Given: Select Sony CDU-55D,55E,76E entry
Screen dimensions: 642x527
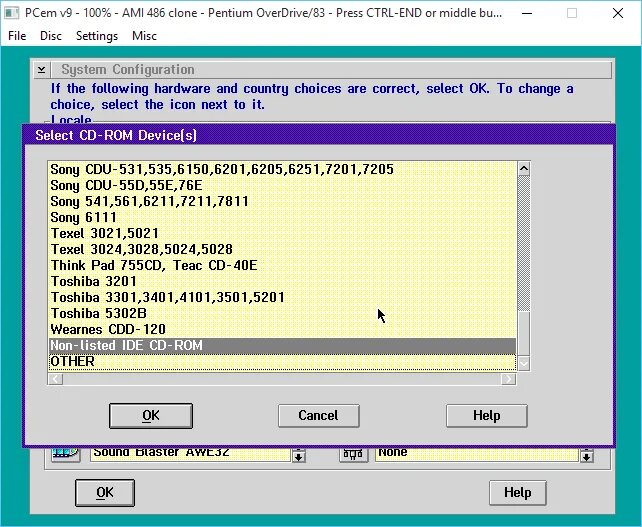Looking at the screenshot, I should point(282,185).
